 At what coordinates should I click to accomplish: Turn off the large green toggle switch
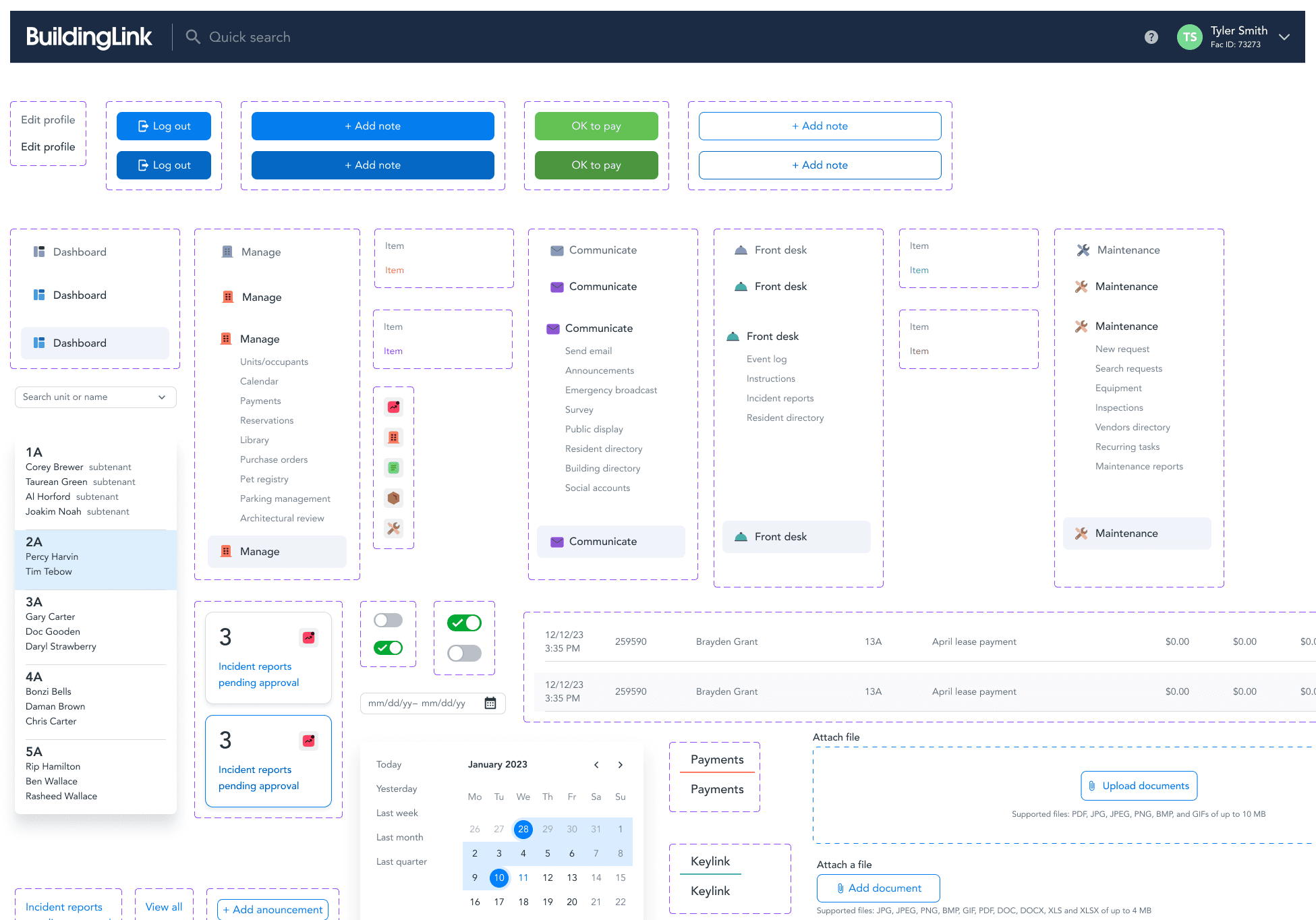(x=464, y=623)
